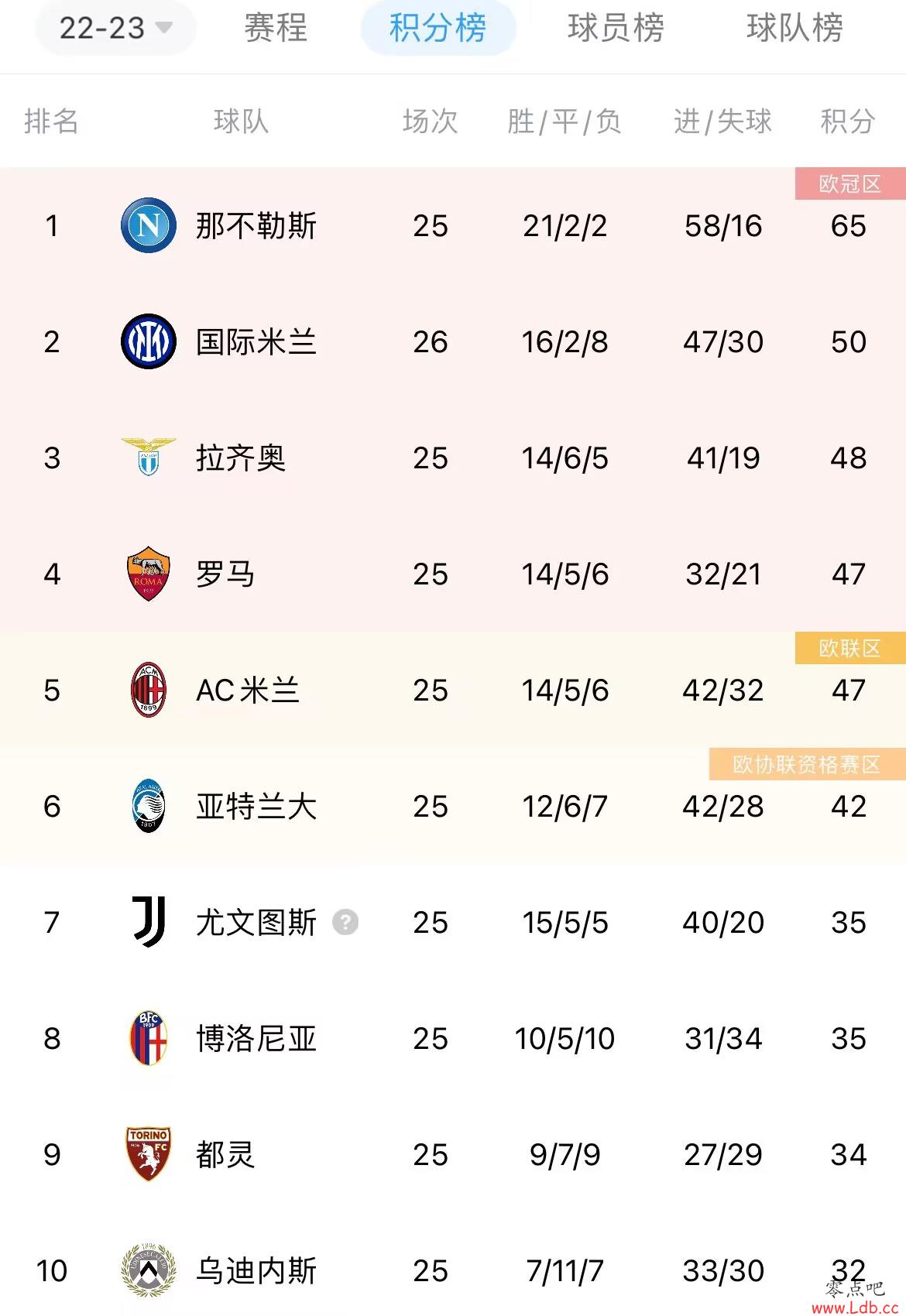Screen dimensions: 906x1316
Task: Tap the Lazio eagle logo
Action: tap(149, 457)
